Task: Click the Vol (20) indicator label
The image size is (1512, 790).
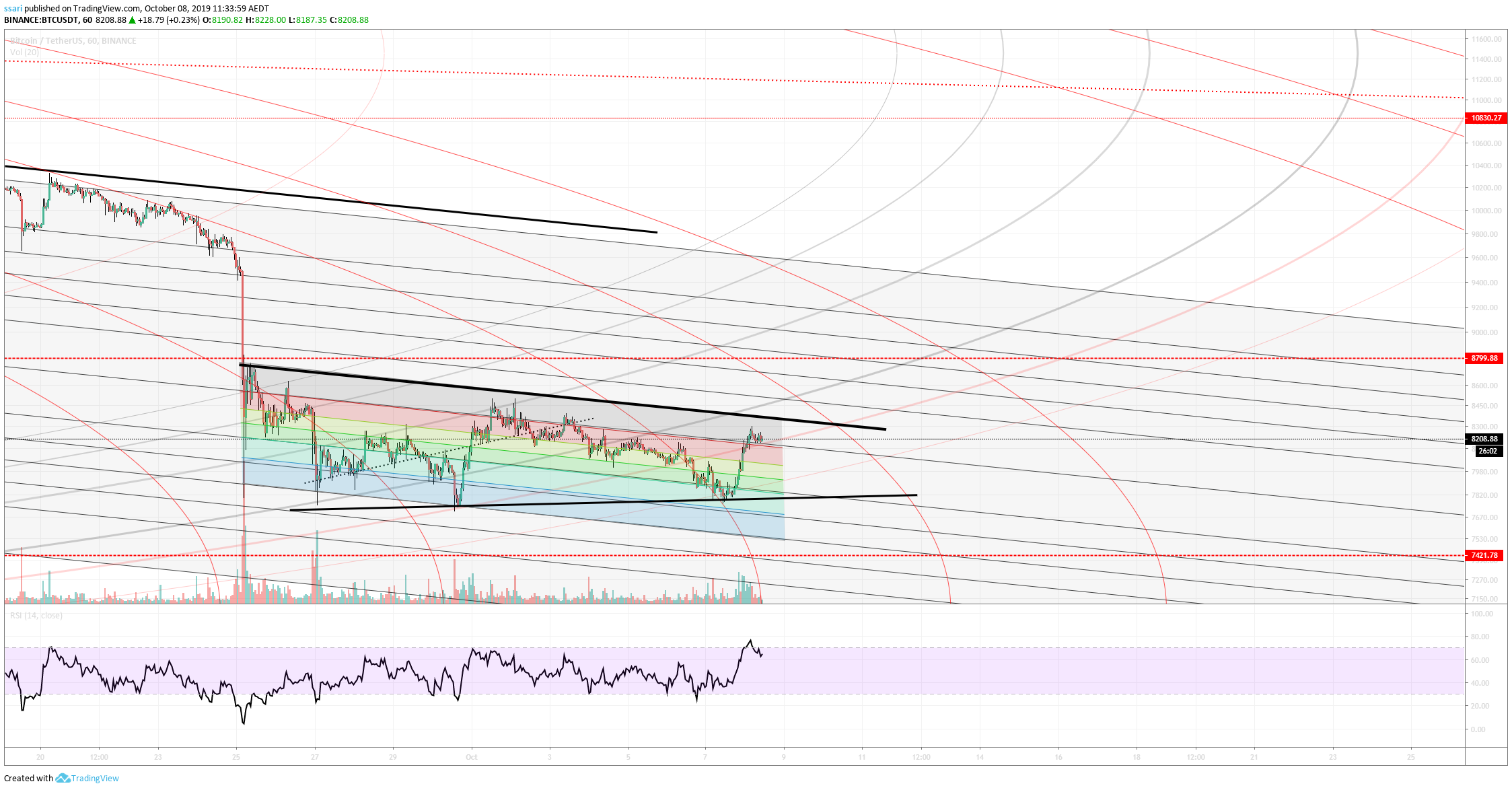Action: point(24,52)
